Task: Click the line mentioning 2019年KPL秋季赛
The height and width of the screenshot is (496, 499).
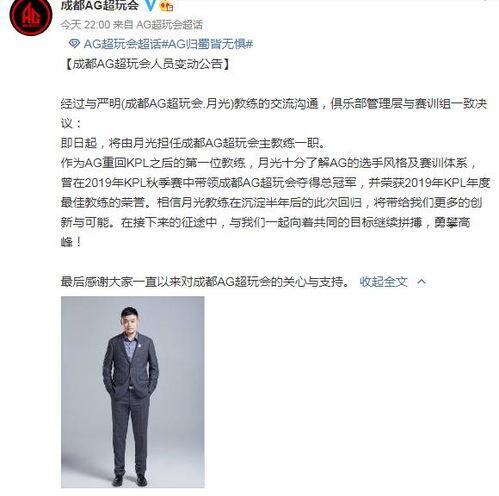Action: [275, 183]
